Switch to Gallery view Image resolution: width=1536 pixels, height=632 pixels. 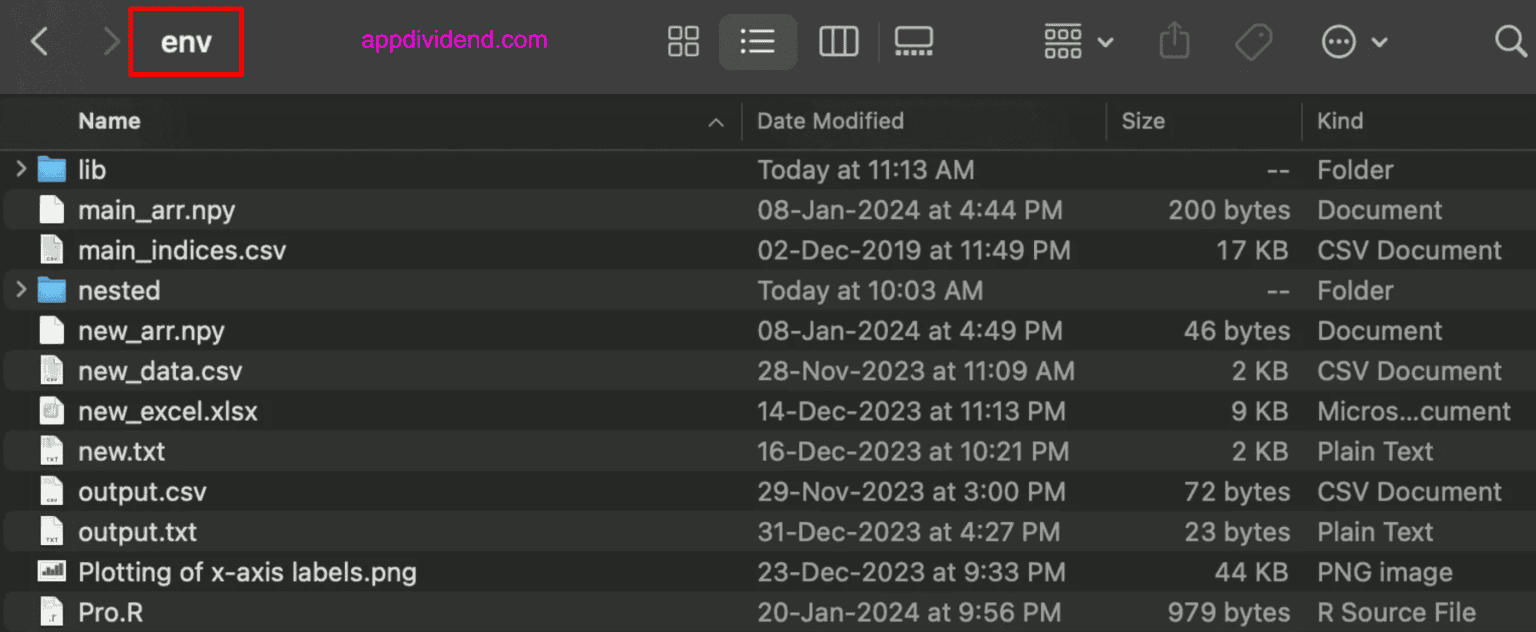(913, 41)
